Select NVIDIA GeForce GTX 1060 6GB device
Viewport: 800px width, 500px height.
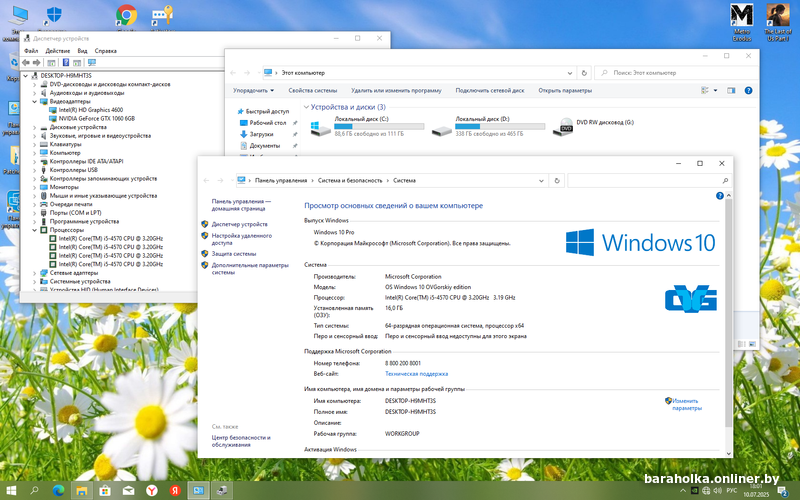96,118
